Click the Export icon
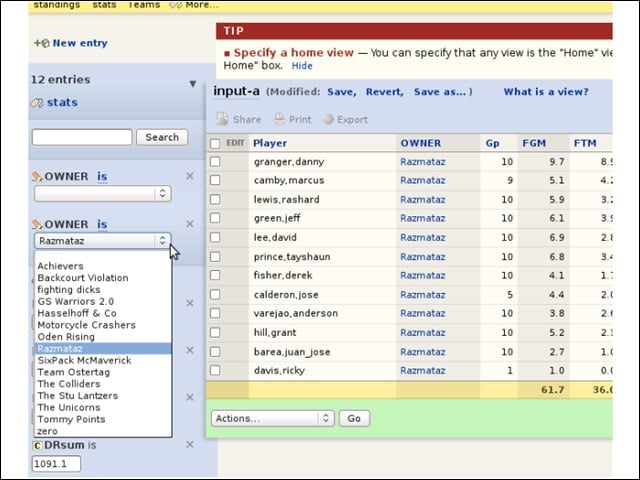The width and height of the screenshot is (640, 480). click(x=328, y=119)
